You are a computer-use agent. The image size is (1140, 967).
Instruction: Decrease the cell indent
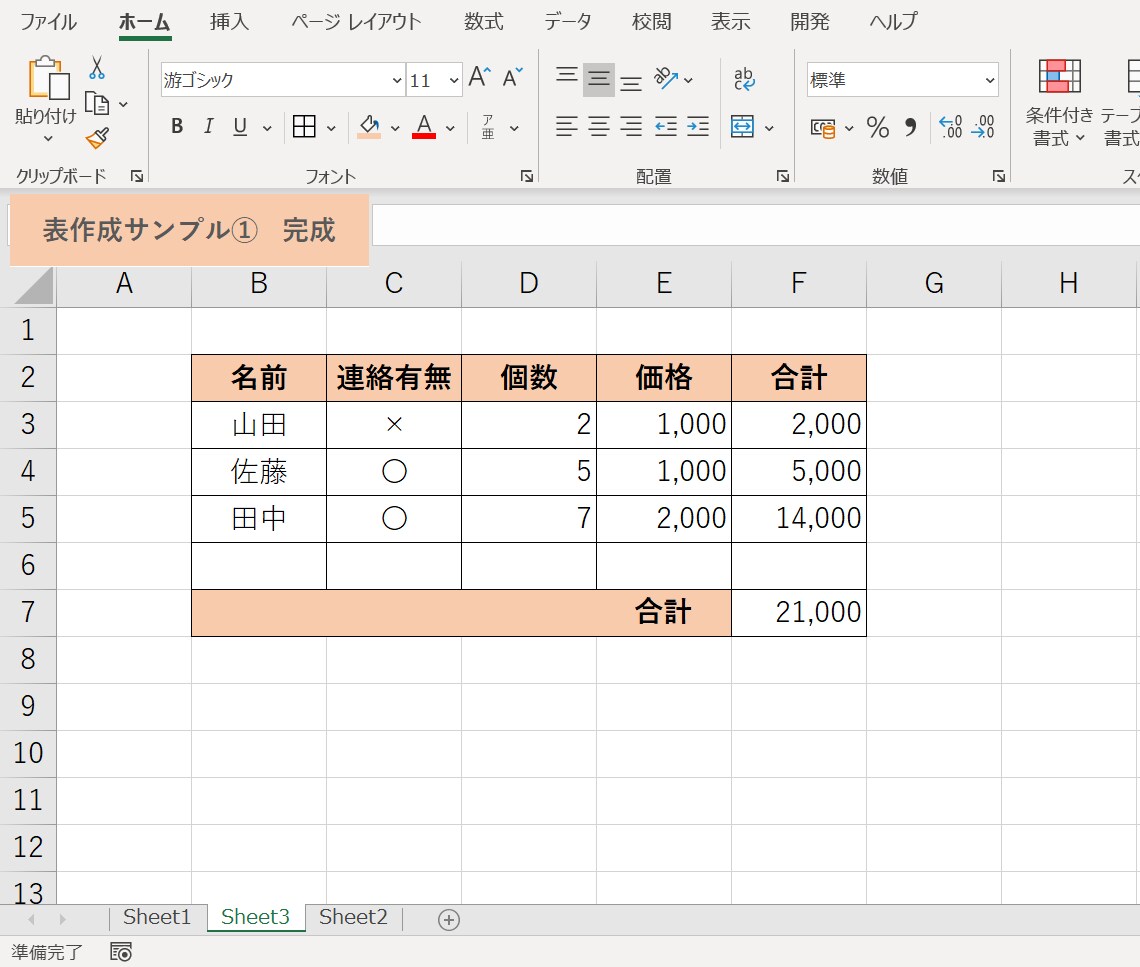666,127
